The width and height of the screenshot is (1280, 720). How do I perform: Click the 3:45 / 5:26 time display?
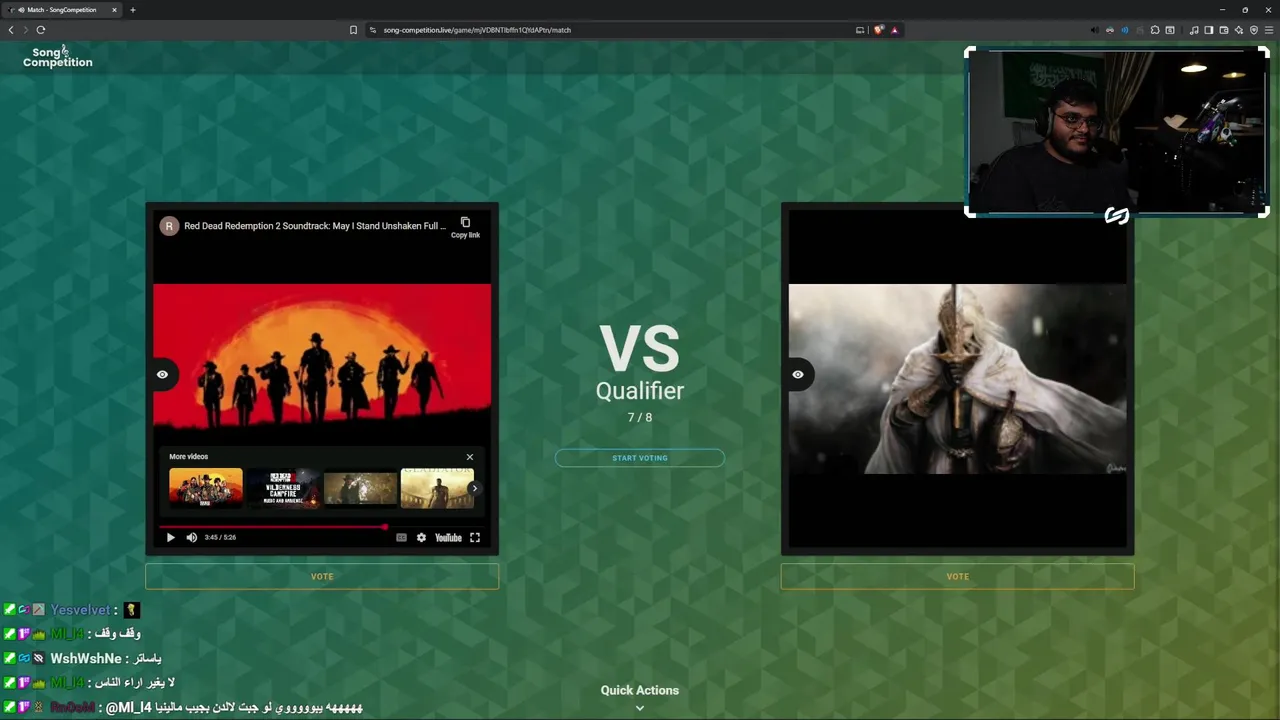point(220,538)
